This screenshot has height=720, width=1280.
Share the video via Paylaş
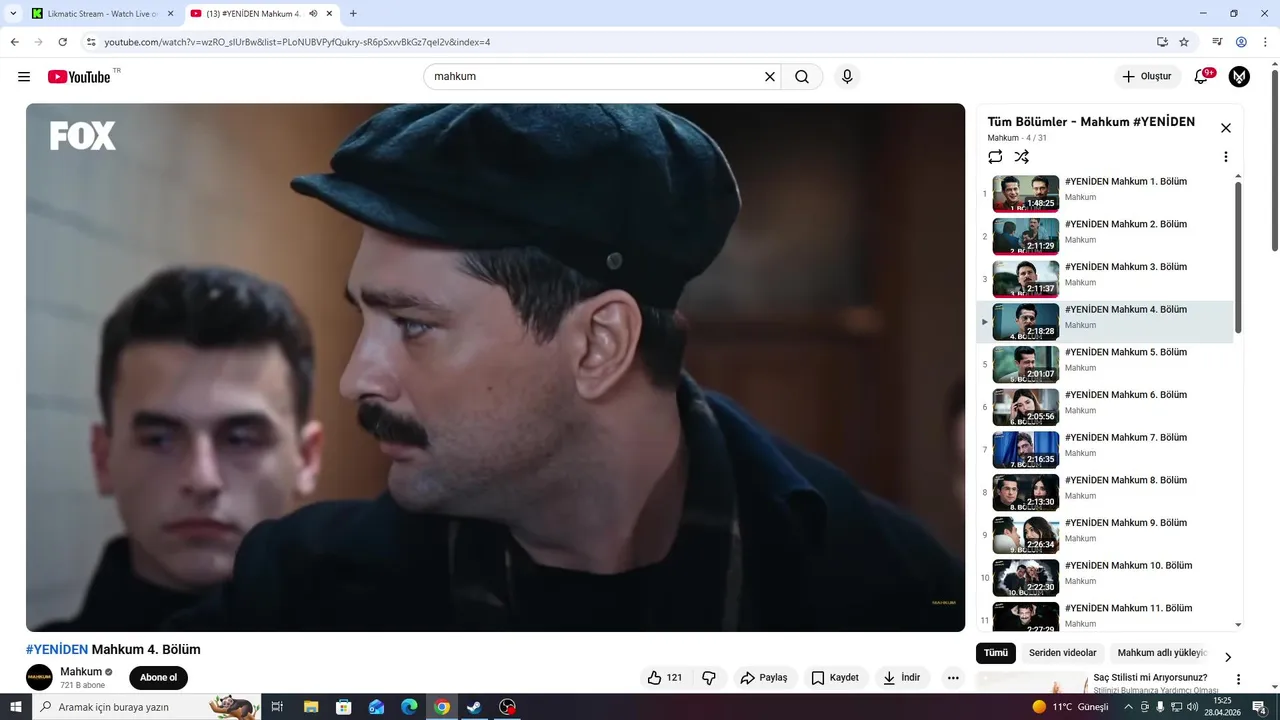(764, 678)
